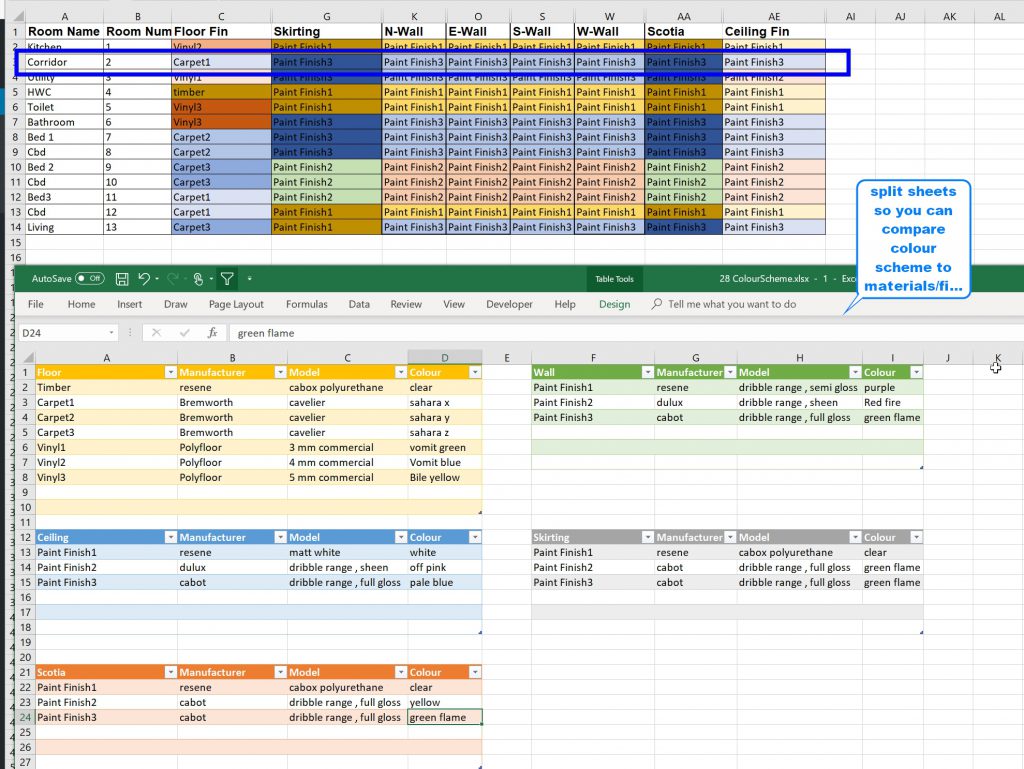Click the formula bar Enter checkmark icon

[x=184, y=333]
